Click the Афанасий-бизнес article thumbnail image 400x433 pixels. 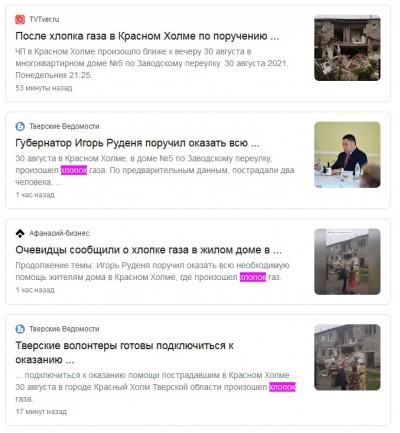tap(347, 262)
